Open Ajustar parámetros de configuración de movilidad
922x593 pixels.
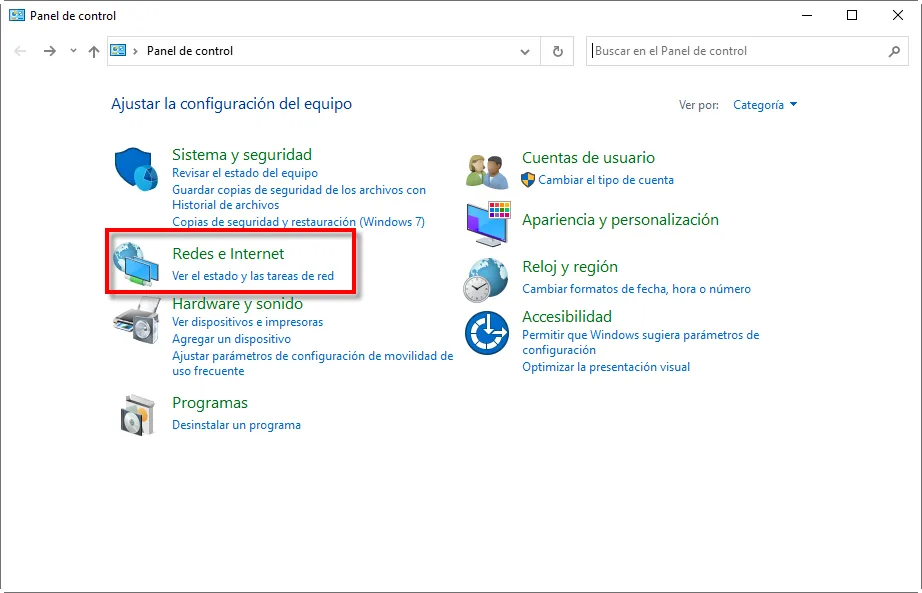pos(312,364)
